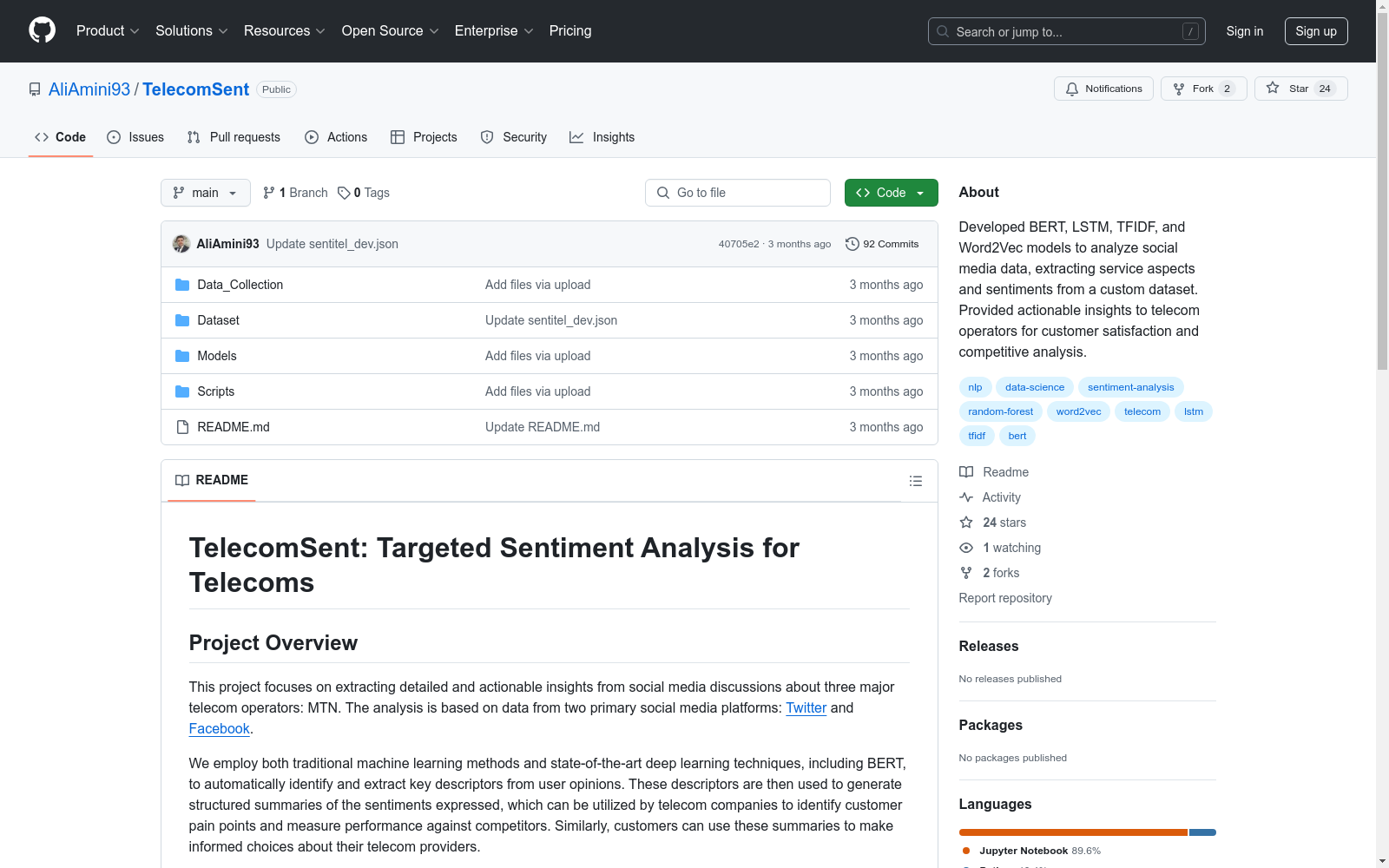Click Sign in

tap(1244, 30)
